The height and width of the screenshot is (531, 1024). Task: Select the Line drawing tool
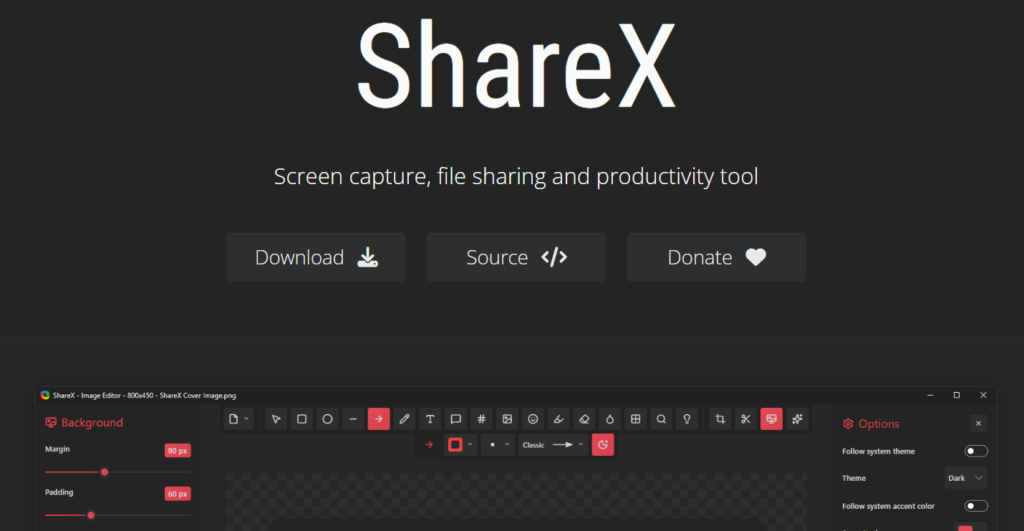tap(353, 419)
